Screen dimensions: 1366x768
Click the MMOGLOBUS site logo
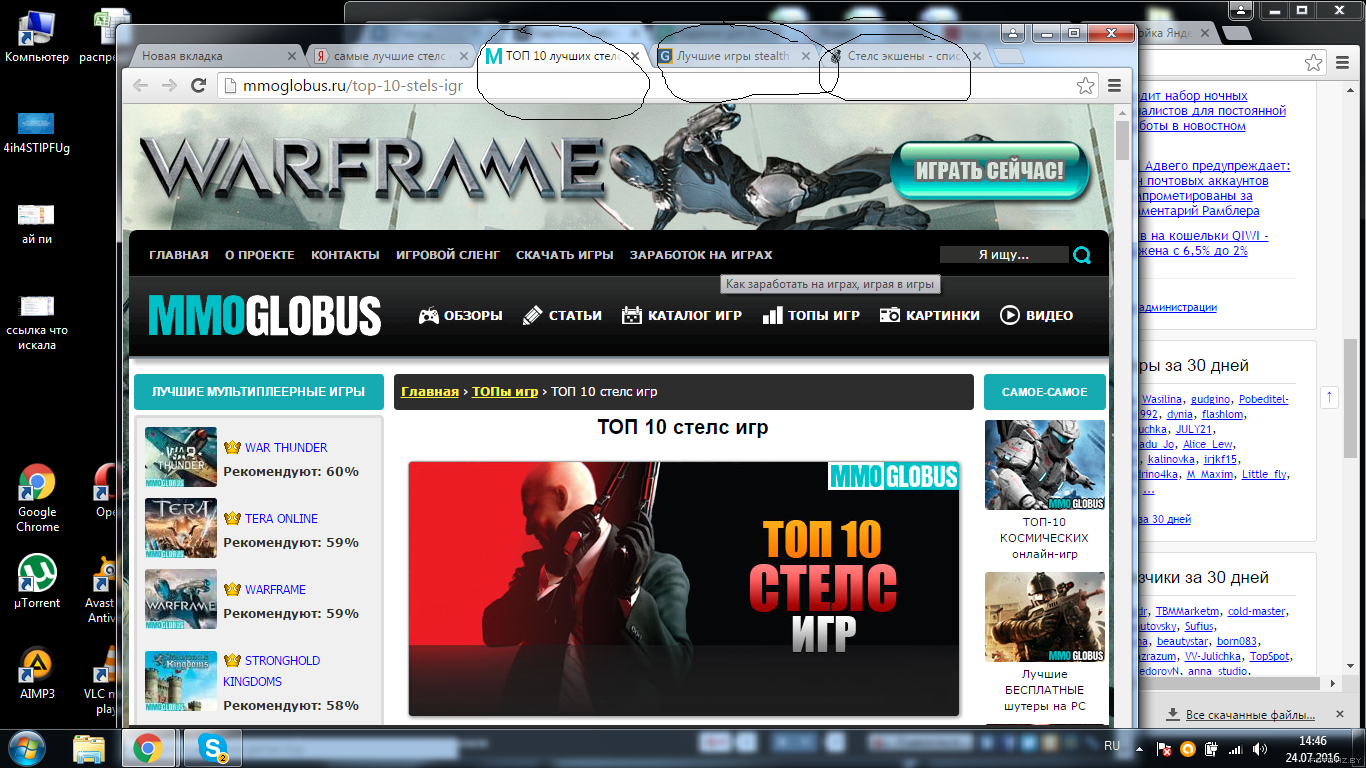(265, 315)
